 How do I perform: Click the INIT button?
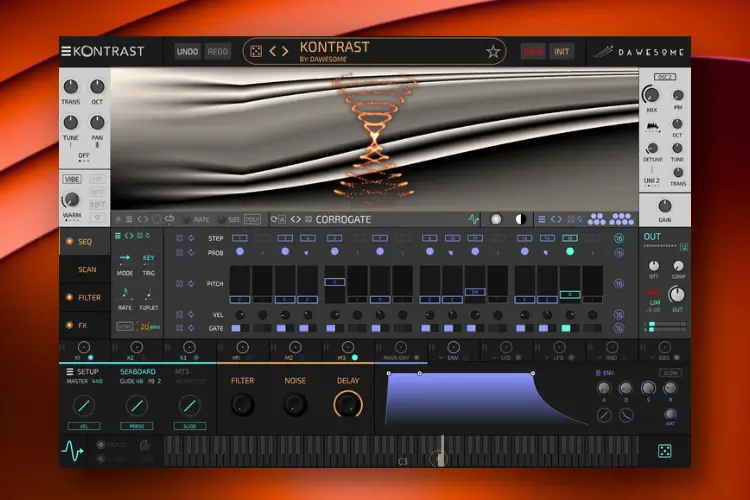click(562, 51)
